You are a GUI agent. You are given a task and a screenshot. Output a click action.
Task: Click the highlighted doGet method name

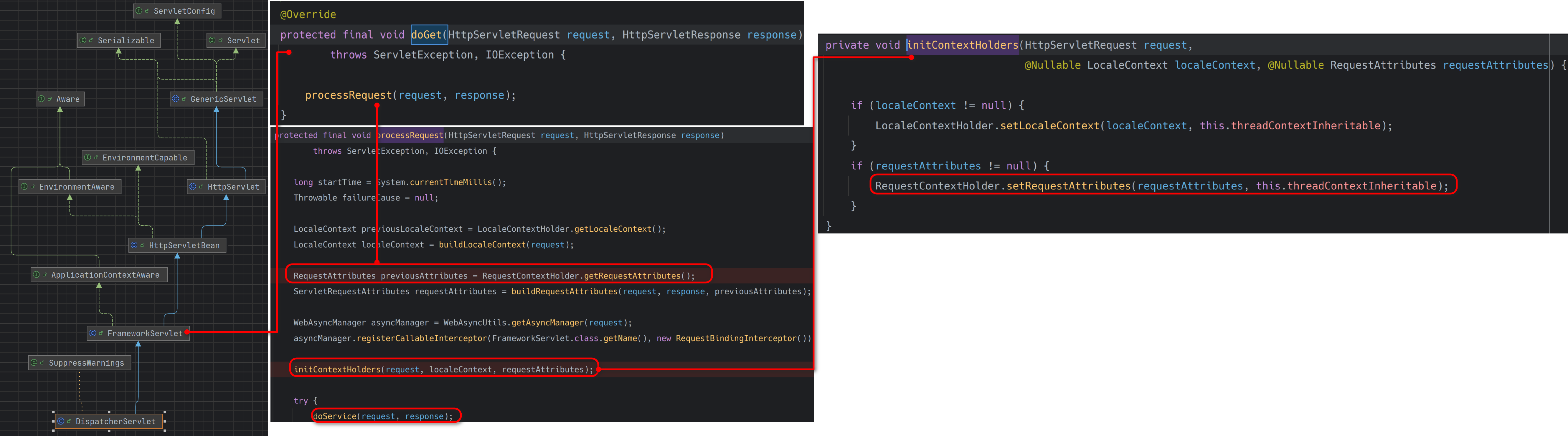pos(427,35)
